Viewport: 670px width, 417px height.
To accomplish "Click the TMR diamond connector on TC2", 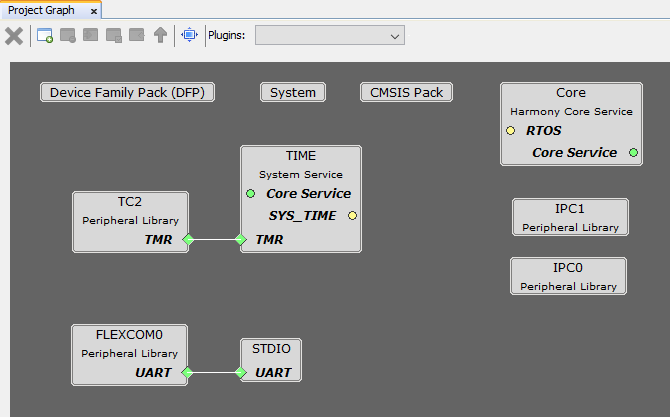I will (187, 239).
